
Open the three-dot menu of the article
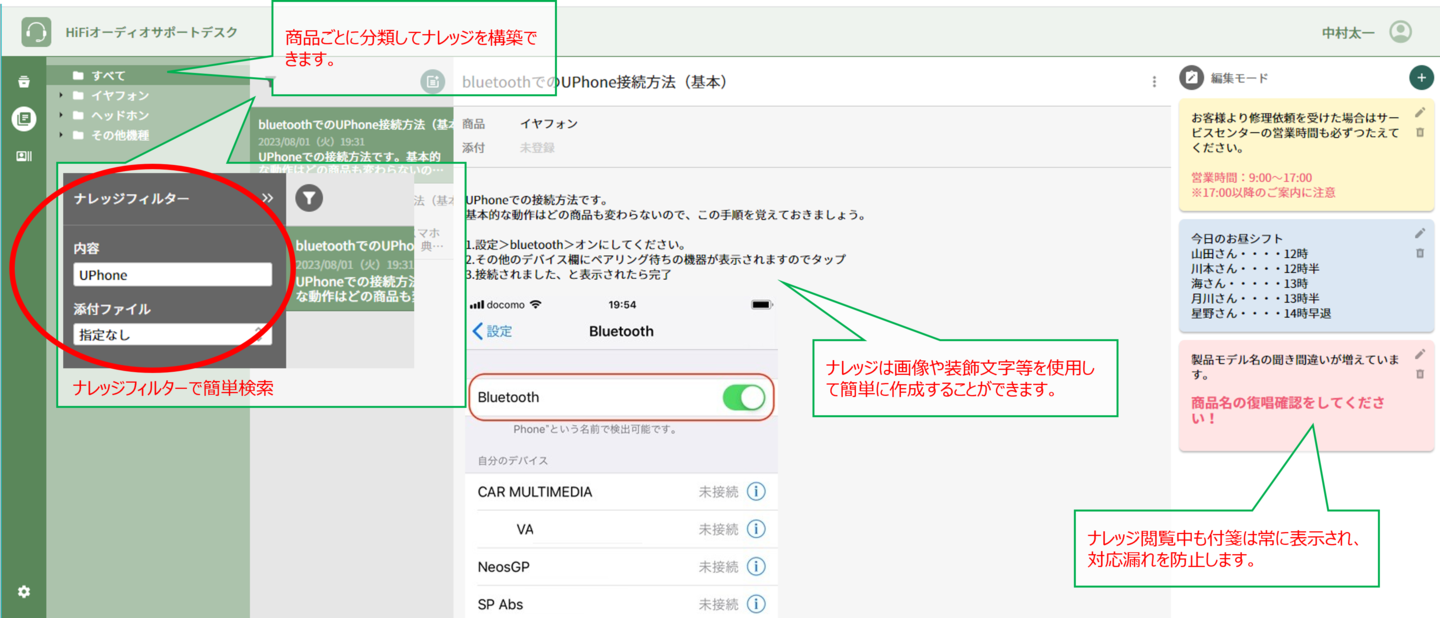point(1154,82)
